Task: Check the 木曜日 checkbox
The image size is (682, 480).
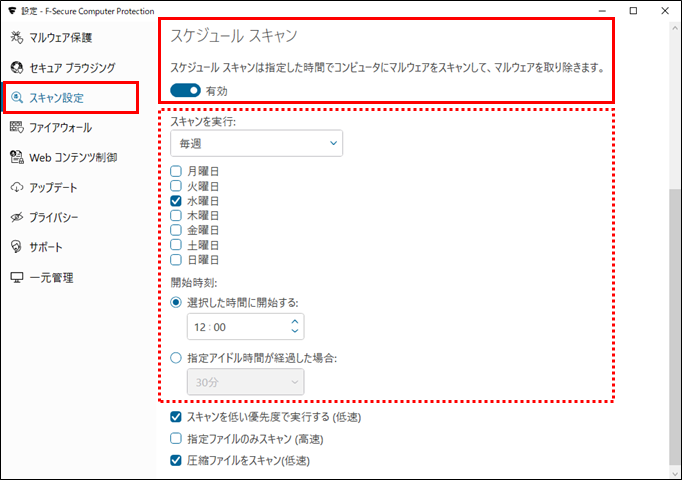Action: (x=176, y=215)
